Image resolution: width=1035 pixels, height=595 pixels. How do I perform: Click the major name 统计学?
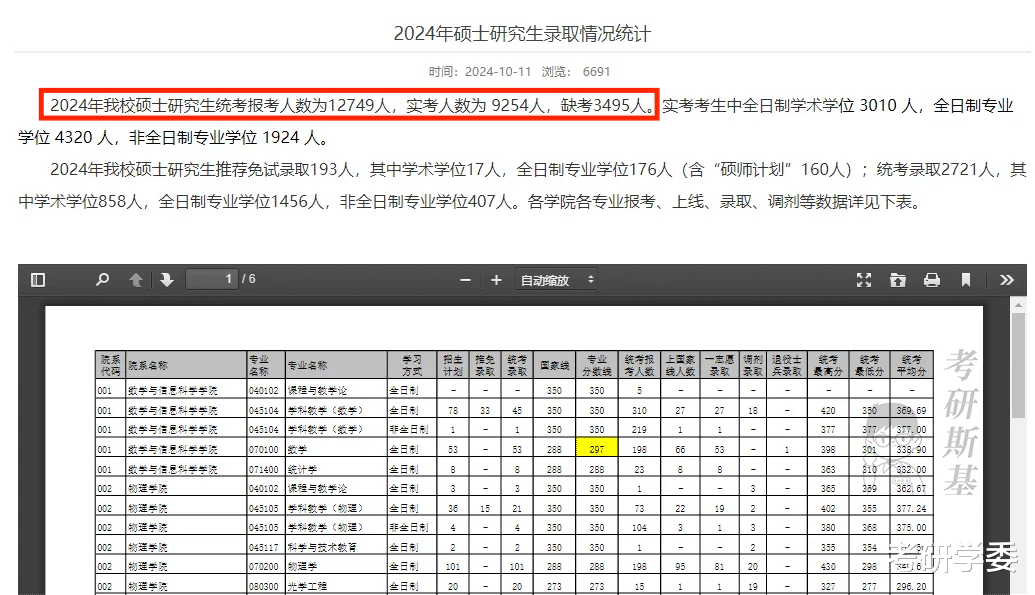tap(302, 469)
